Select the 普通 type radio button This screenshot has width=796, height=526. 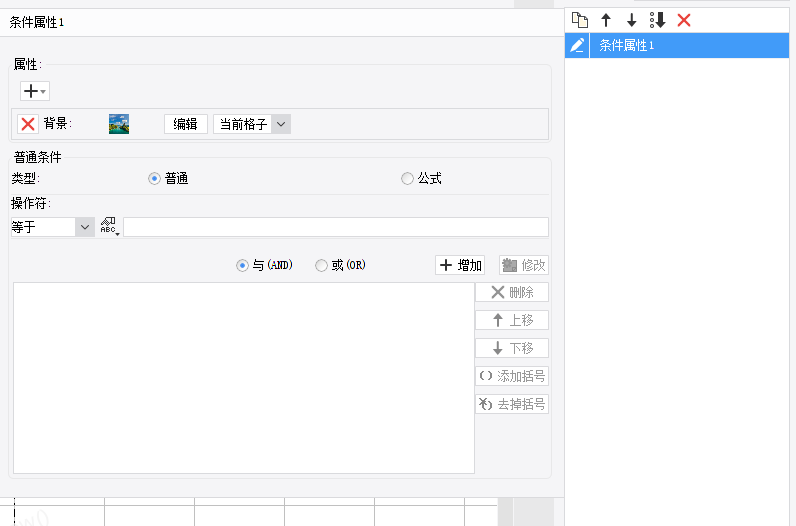coord(154,179)
